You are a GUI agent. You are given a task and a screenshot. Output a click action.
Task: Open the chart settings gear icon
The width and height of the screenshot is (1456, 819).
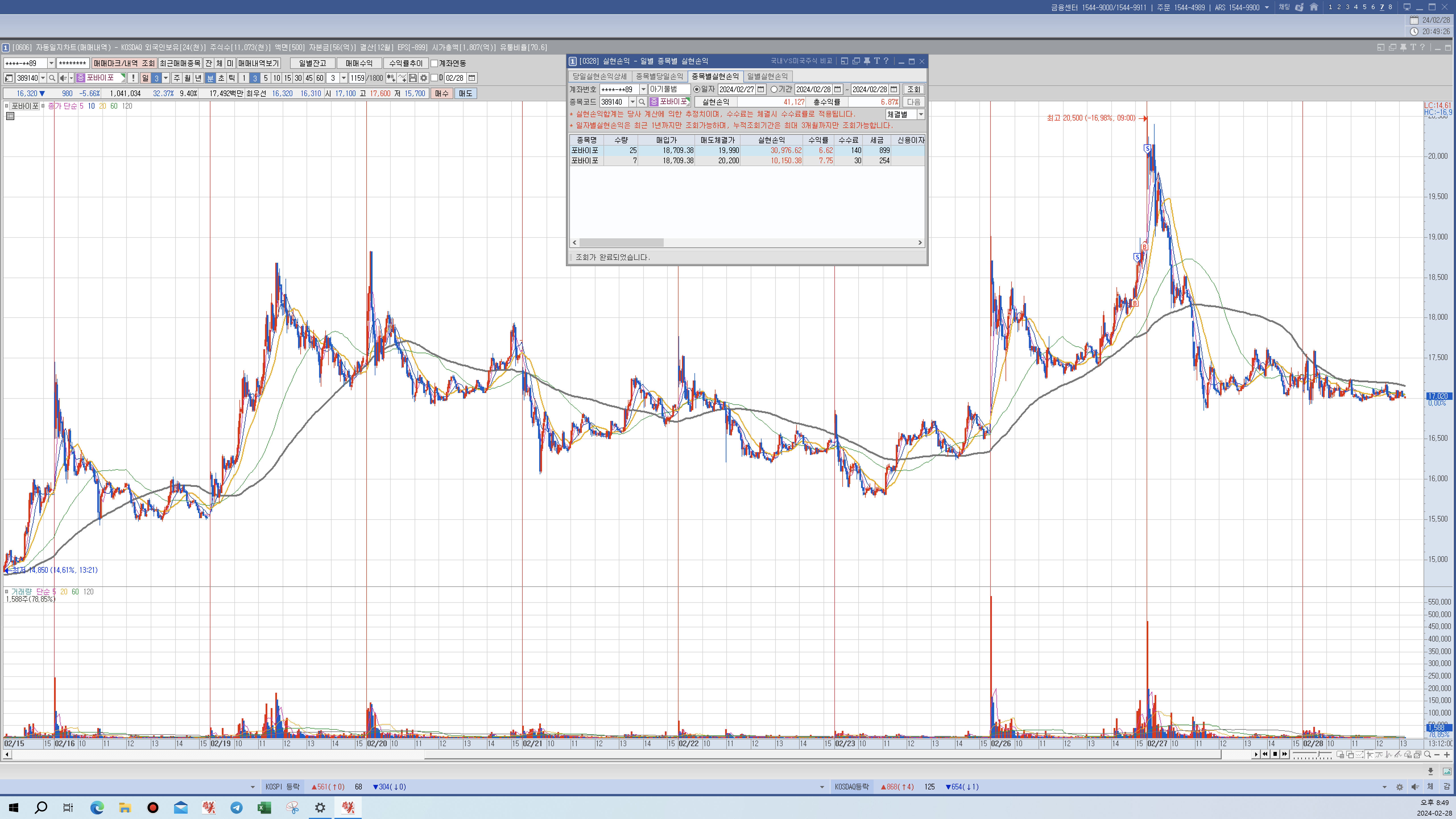click(424, 78)
